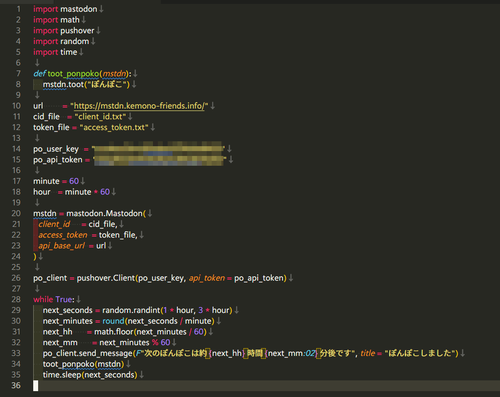Click 'toot_ponpoko(mstdn)' call on line 34
This screenshot has width=500, height=397.
83,364
